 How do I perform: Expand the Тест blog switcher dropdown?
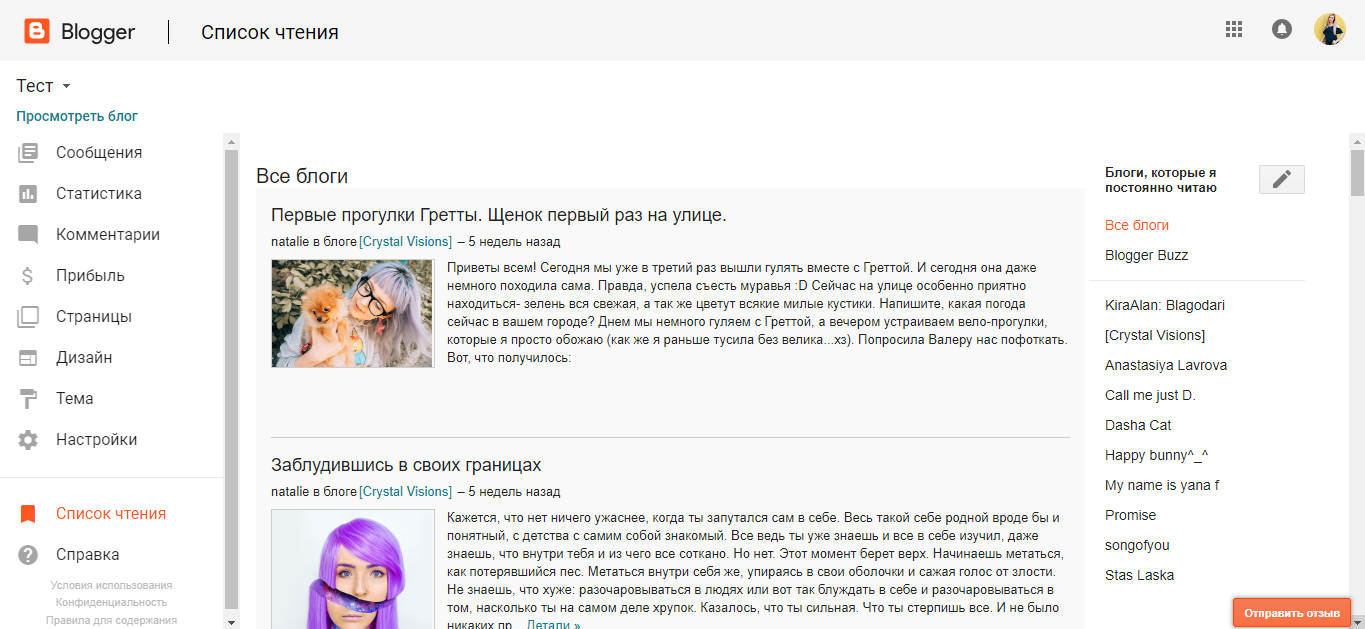tap(42, 86)
